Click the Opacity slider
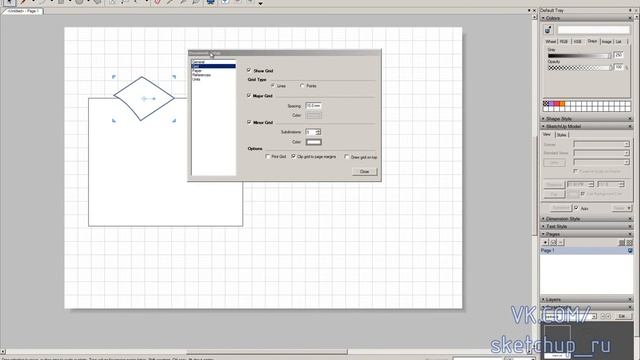 coord(579,68)
